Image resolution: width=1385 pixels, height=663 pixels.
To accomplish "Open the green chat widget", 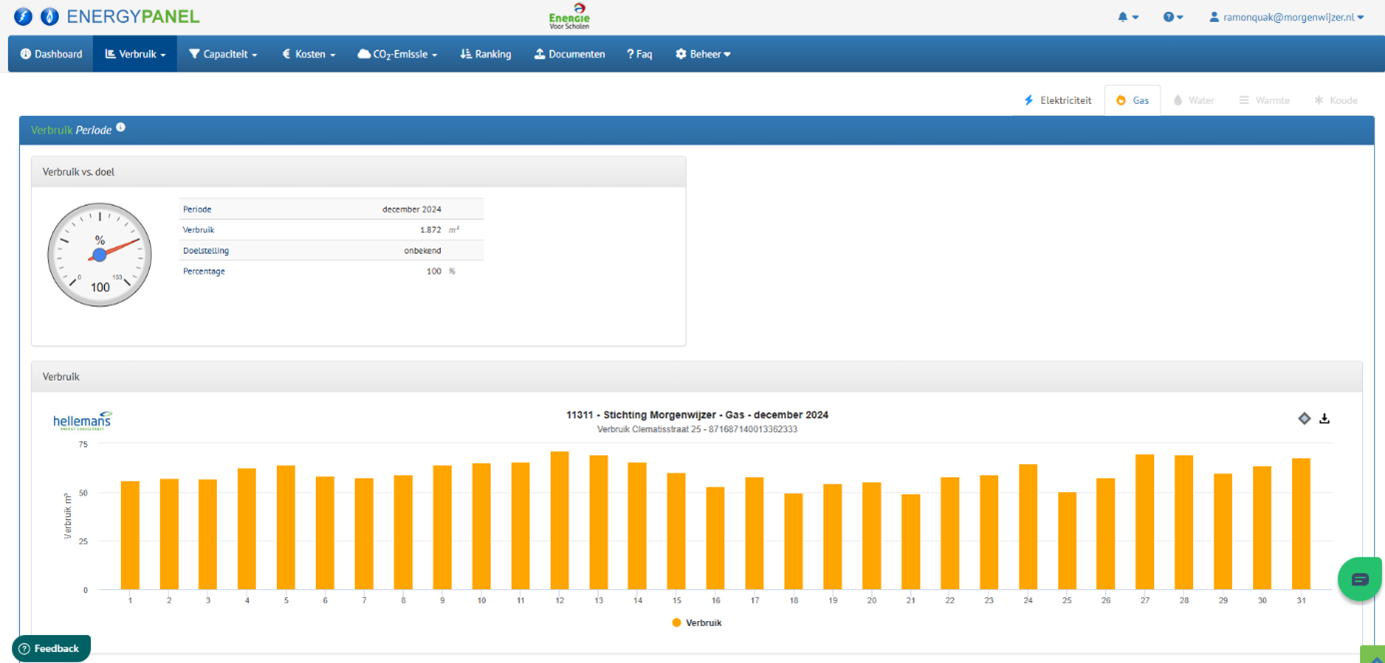I will 1359,579.
